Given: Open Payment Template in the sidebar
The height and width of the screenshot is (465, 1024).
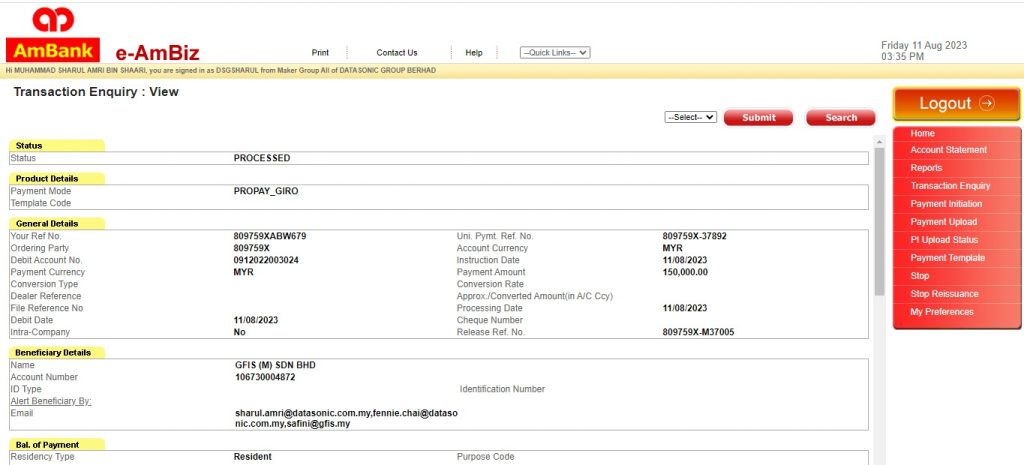Looking at the screenshot, I should pos(947,258).
